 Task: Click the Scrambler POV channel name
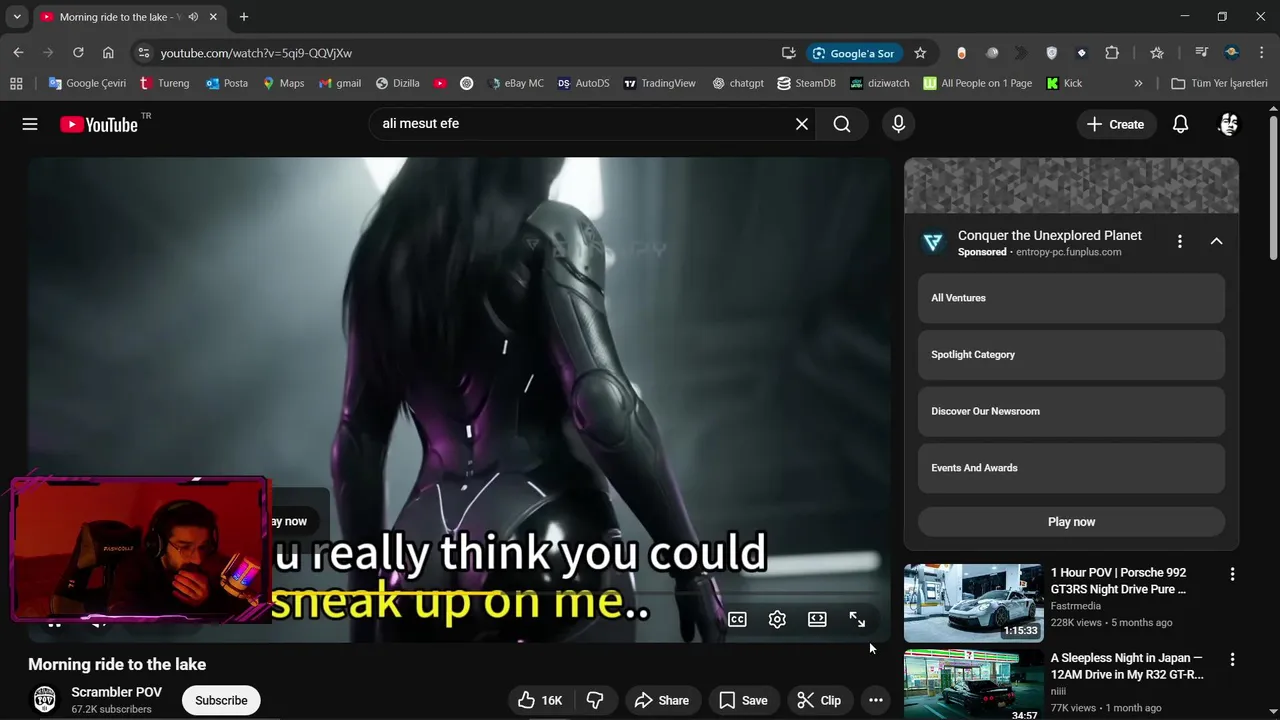pos(116,692)
